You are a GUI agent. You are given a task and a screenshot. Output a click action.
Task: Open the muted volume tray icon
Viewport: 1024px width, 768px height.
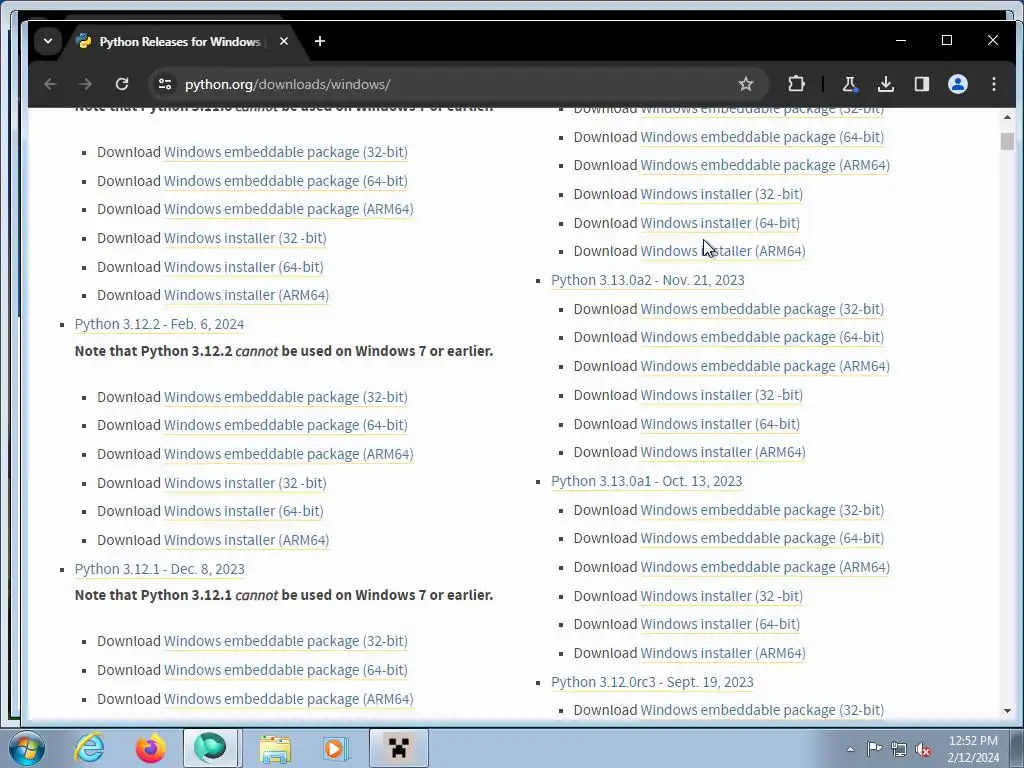[x=923, y=749]
